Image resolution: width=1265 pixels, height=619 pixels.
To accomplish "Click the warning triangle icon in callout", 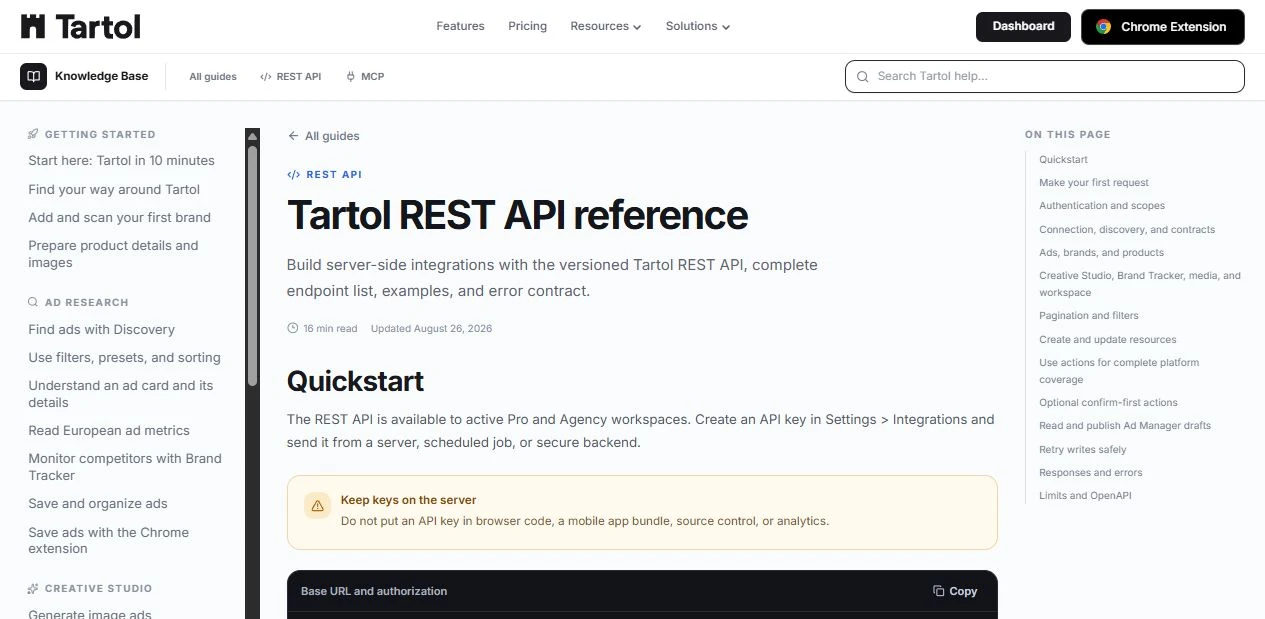I will point(317,505).
